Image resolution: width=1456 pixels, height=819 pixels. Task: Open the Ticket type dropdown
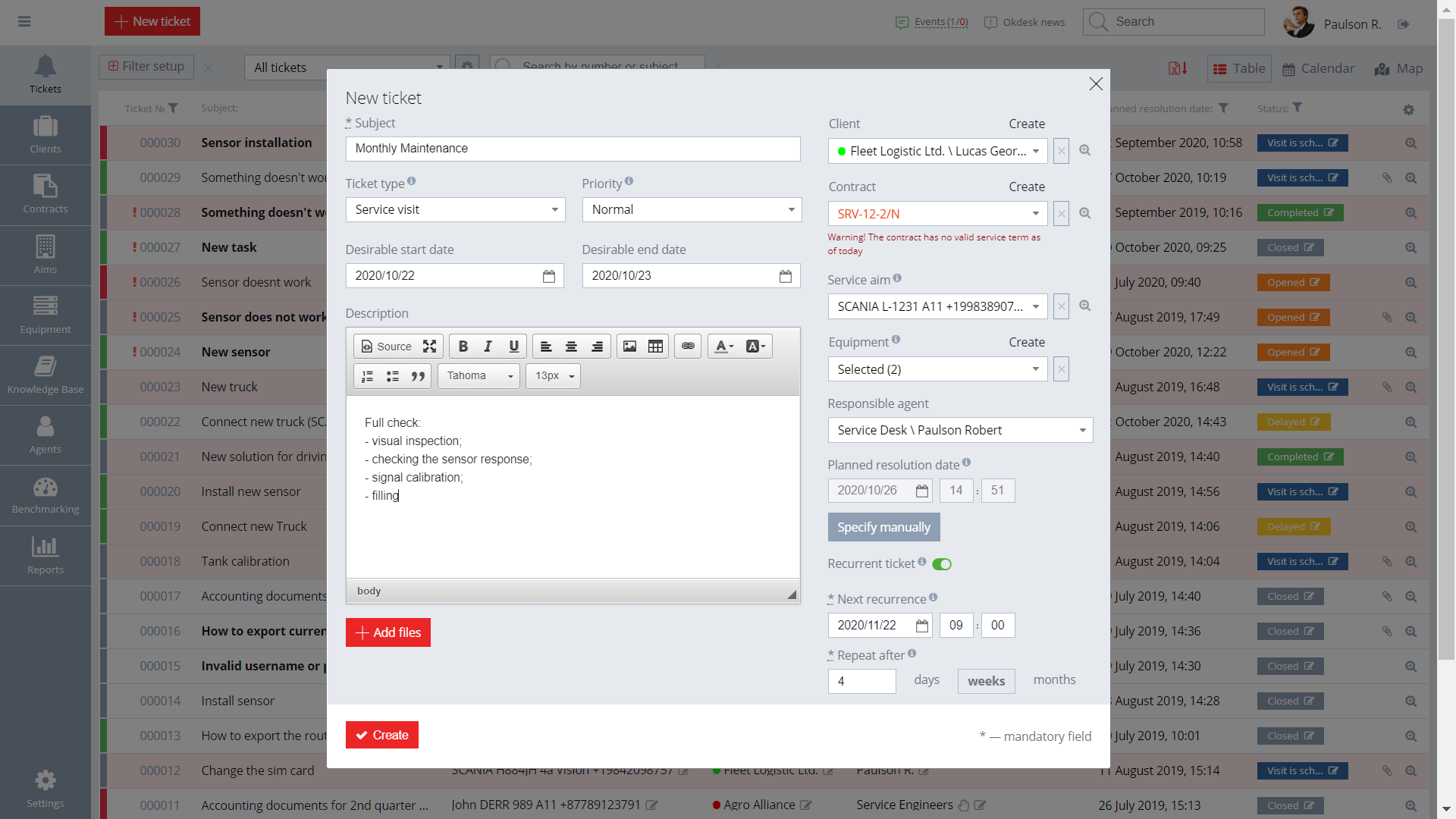455,210
